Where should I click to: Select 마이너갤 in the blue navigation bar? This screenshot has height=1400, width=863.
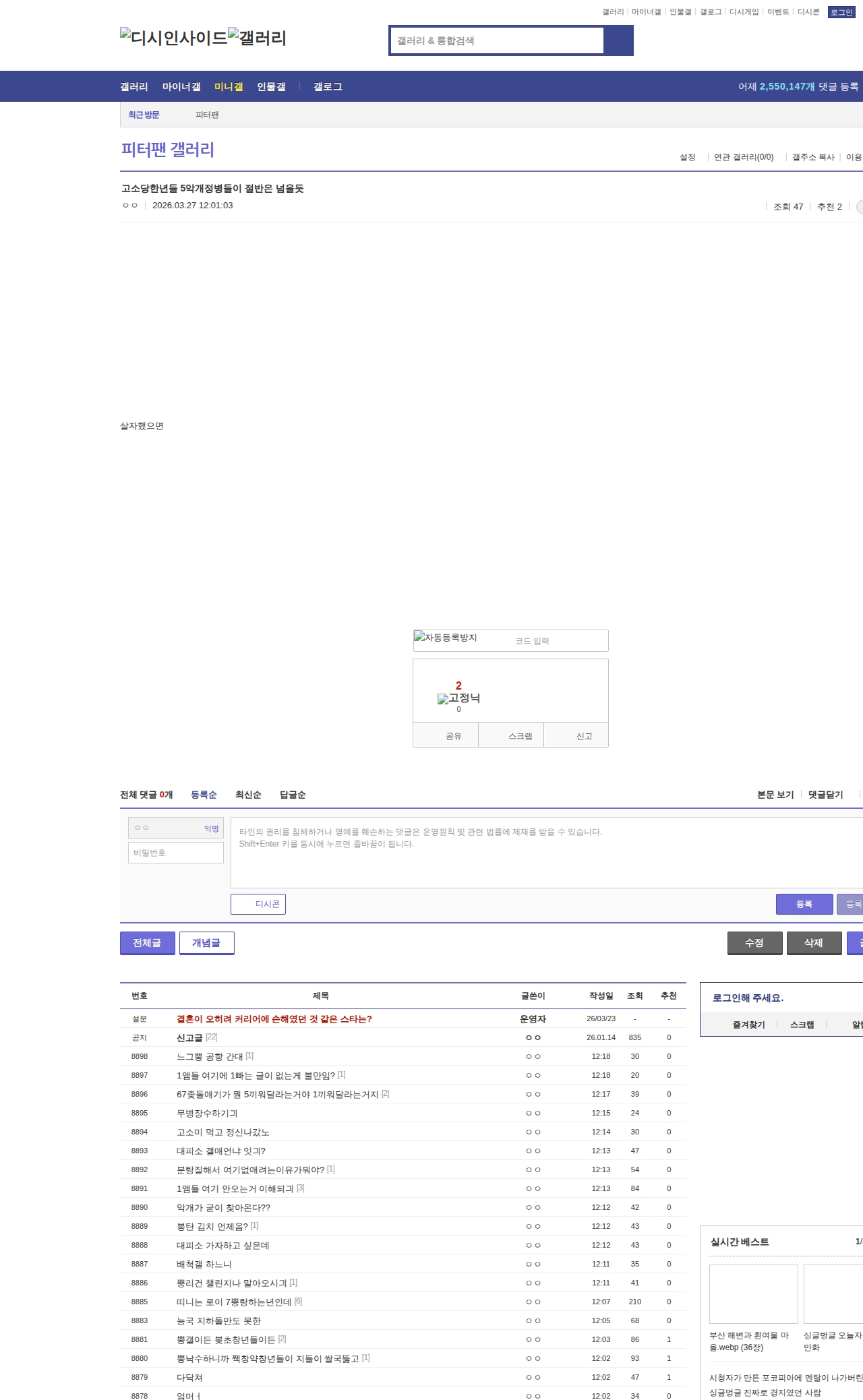[181, 87]
